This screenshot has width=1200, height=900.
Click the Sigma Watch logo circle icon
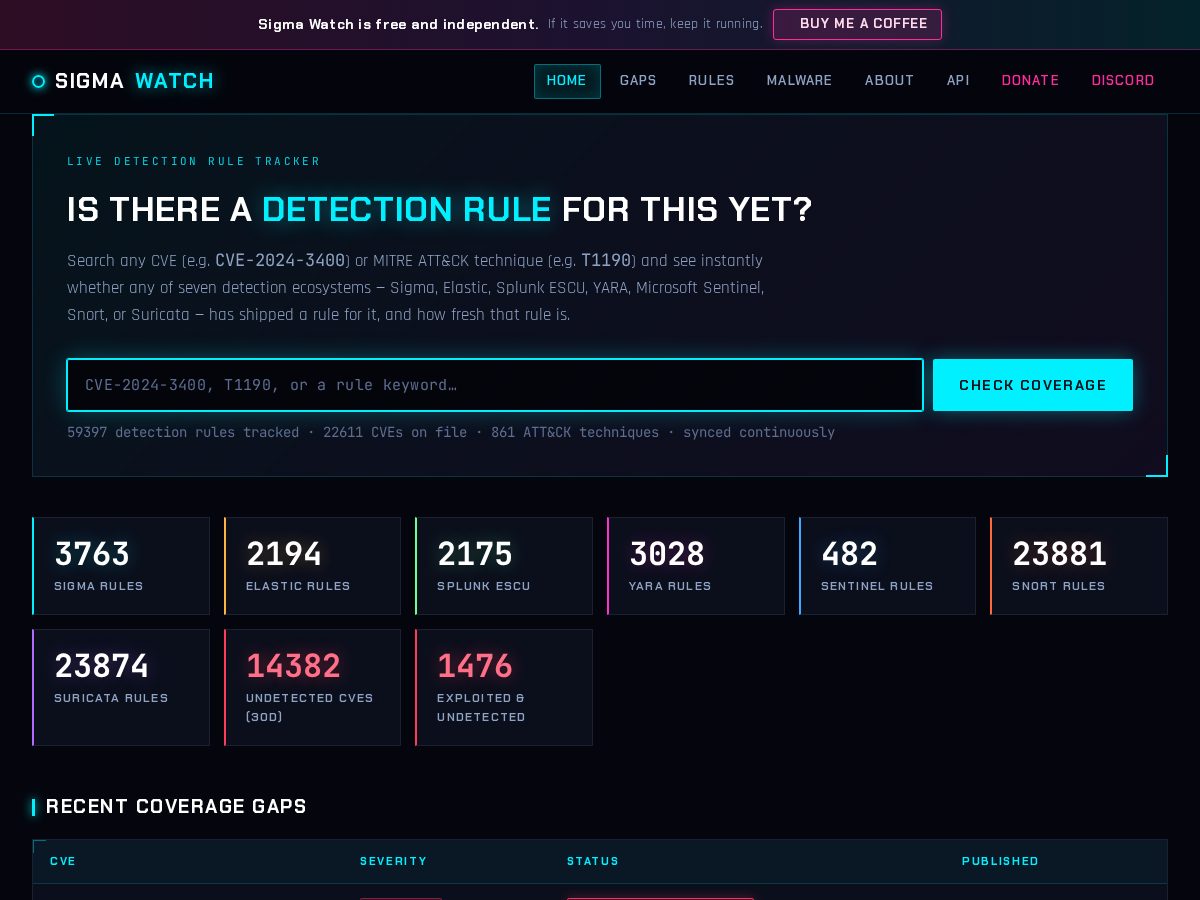[39, 82]
